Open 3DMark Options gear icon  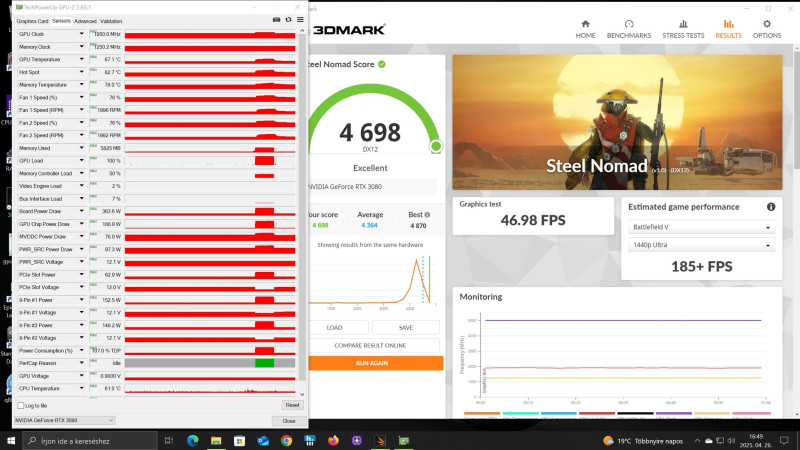767,24
